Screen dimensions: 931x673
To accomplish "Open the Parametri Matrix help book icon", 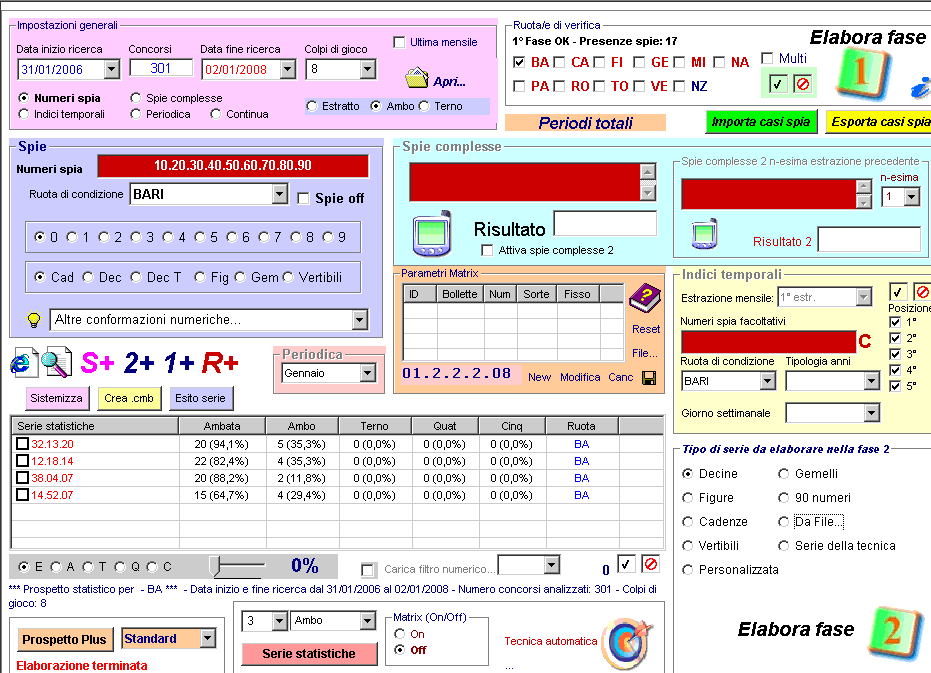I will (645, 298).
